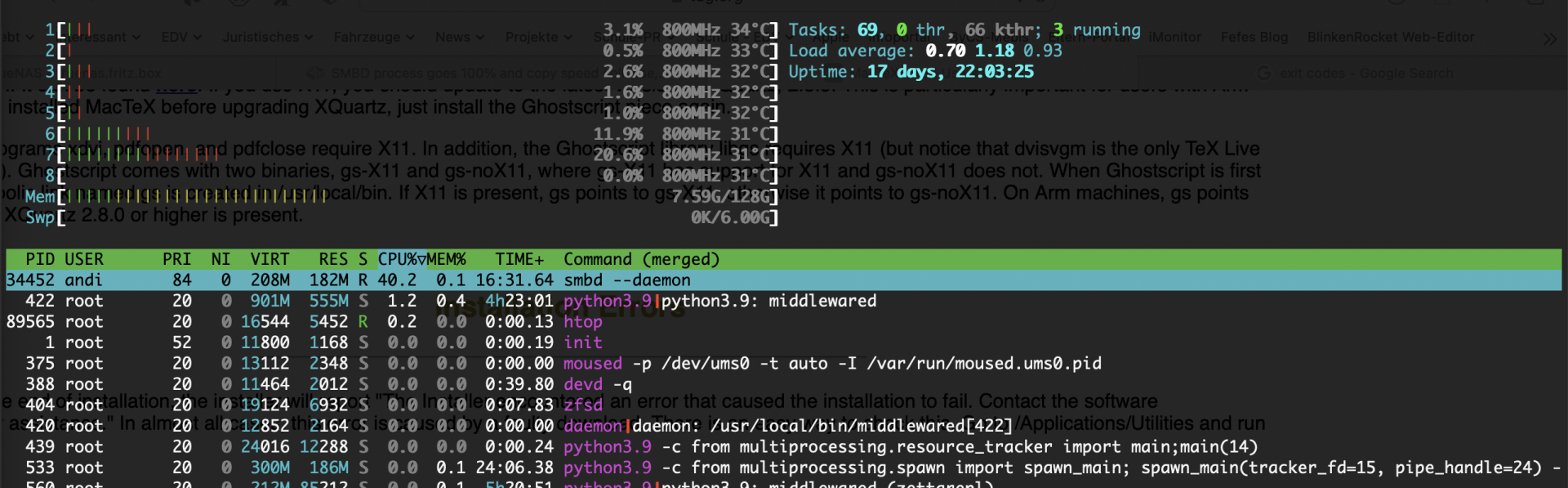Sort processes by PID column header
1568x488 pixels.
click(40, 260)
